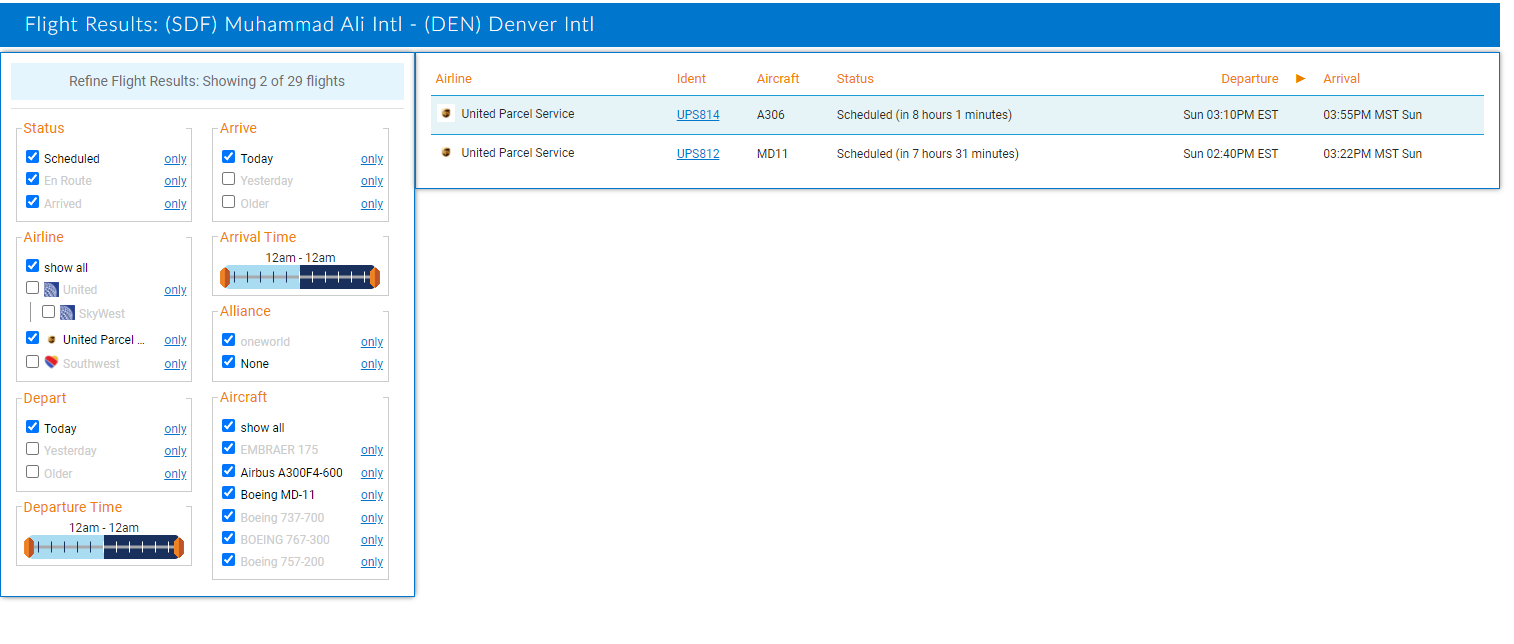
Task: Click UPS logo icon in UPS812 row
Action: pyautogui.click(x=446, y=153)
